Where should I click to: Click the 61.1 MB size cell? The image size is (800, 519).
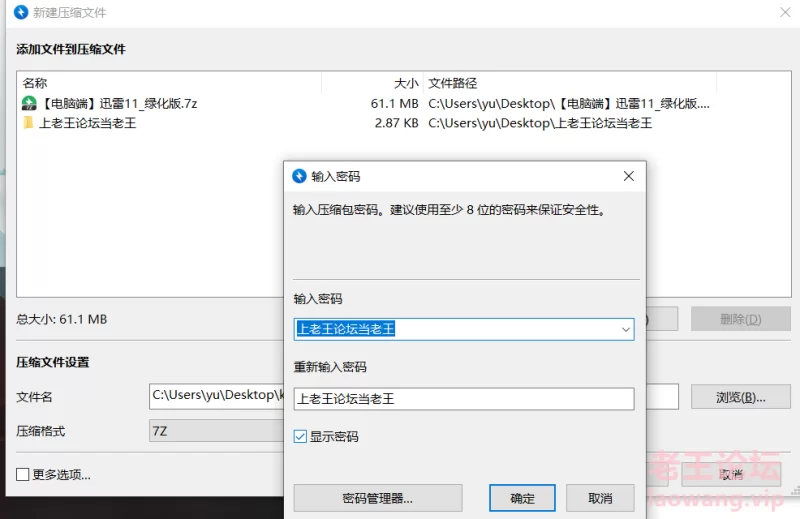394,104
